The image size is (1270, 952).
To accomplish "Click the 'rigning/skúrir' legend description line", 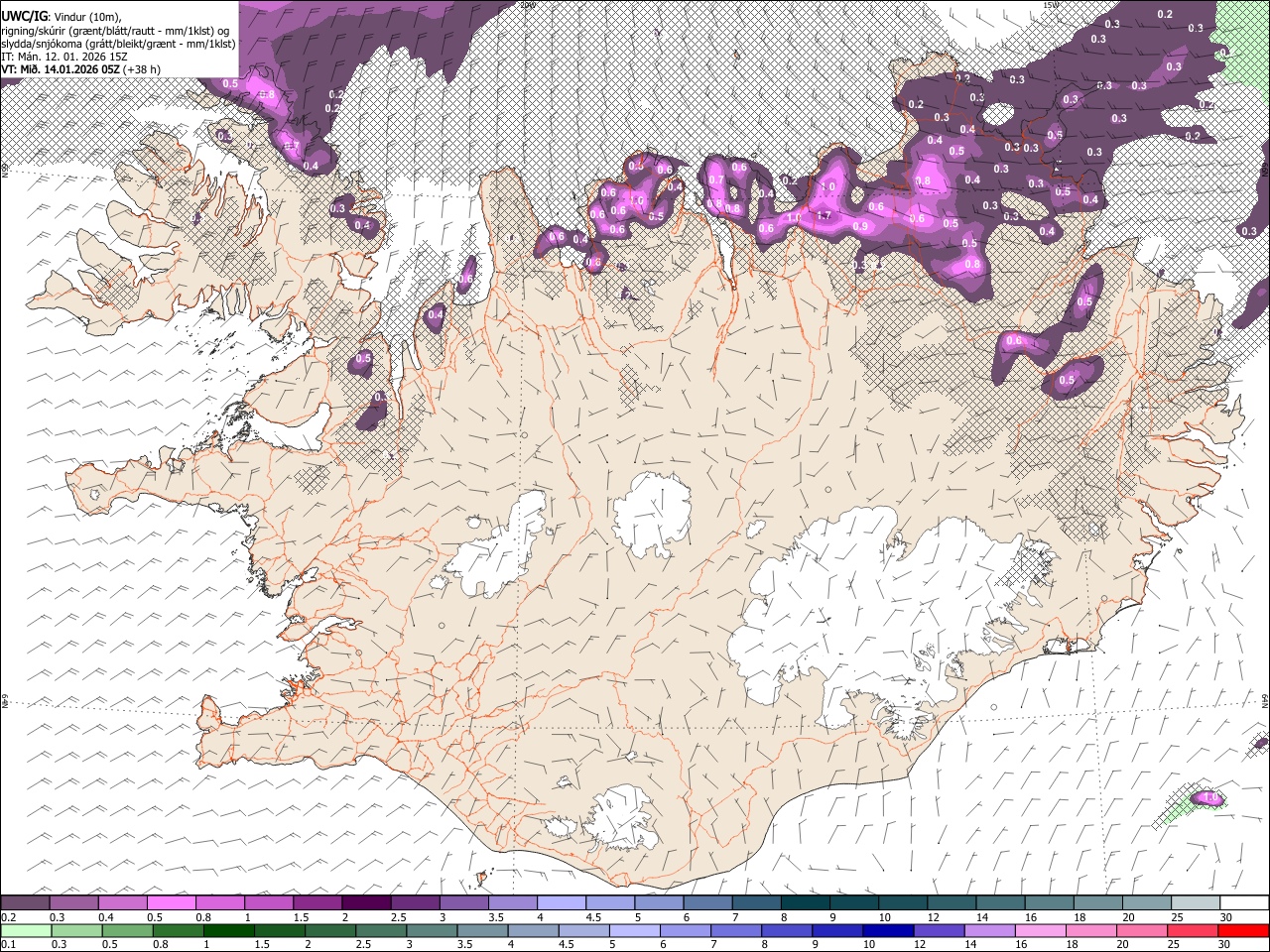I will point(117,31).
